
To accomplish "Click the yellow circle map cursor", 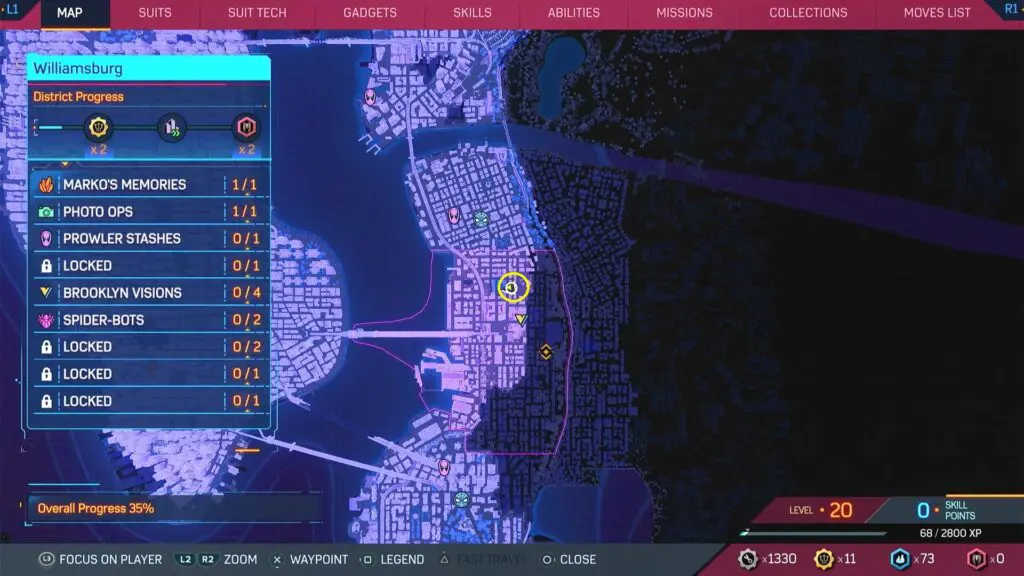I will pos(513,288).
